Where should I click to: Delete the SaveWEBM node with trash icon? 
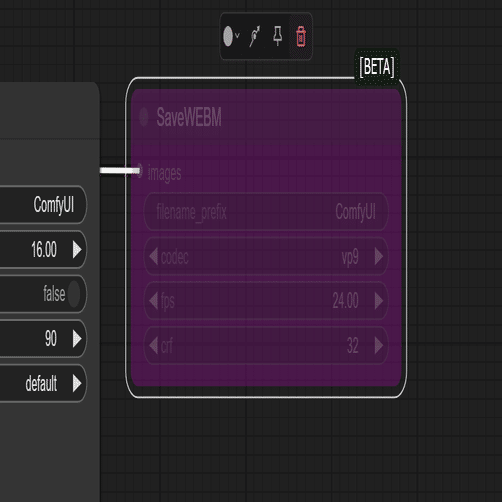coord(301,36)
